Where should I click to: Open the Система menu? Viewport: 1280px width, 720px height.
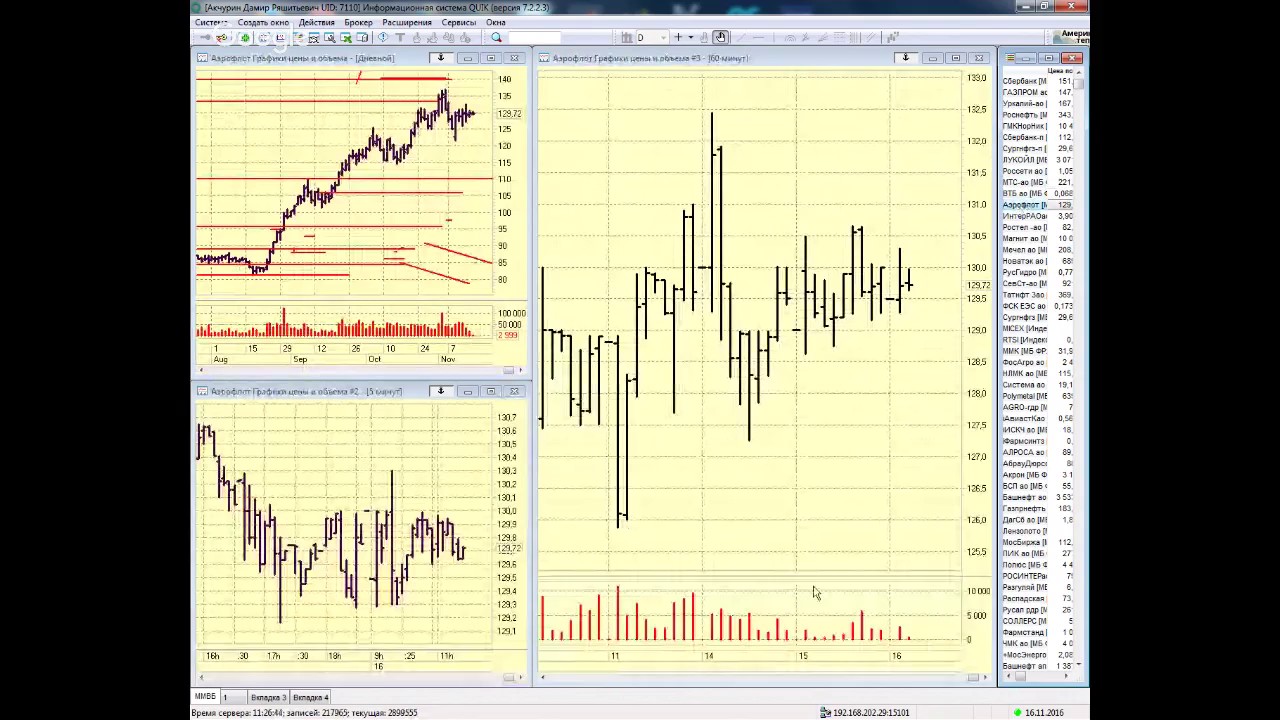point(211,22)
